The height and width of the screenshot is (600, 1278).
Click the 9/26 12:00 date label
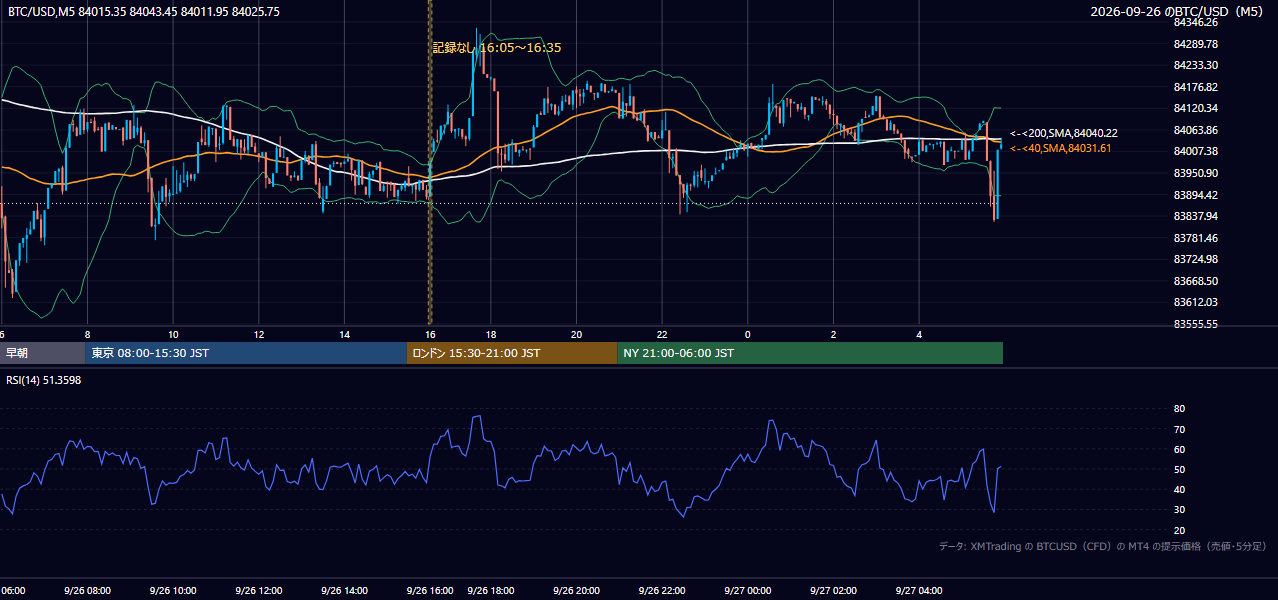point(259,591)
